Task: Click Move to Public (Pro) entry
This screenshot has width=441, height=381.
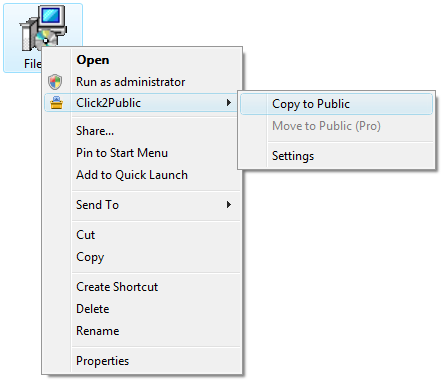Action: [x=326, y=126]
